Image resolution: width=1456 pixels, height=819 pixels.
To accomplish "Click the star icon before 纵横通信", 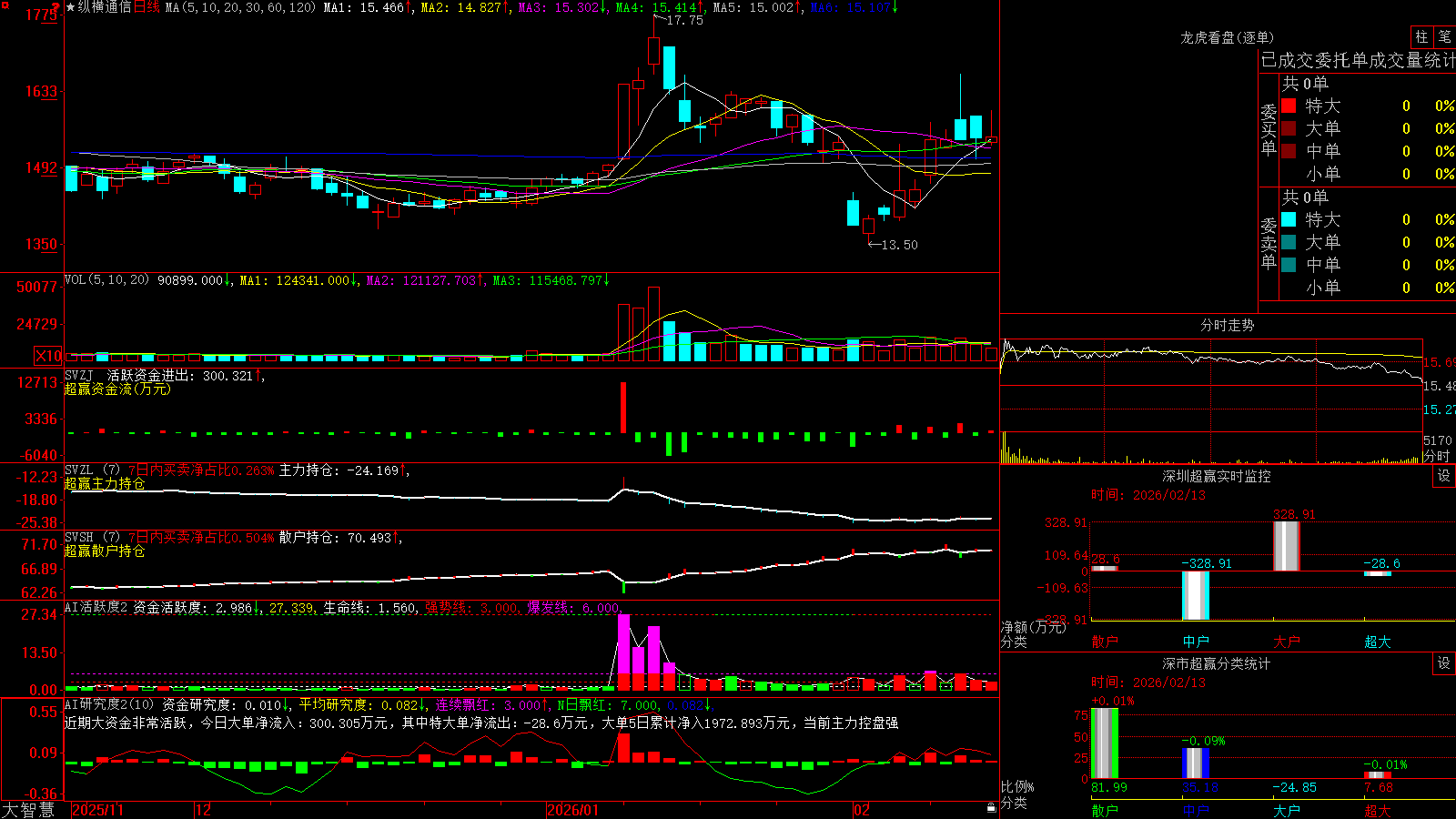I will pyautogui.click(x=71, y=7).
